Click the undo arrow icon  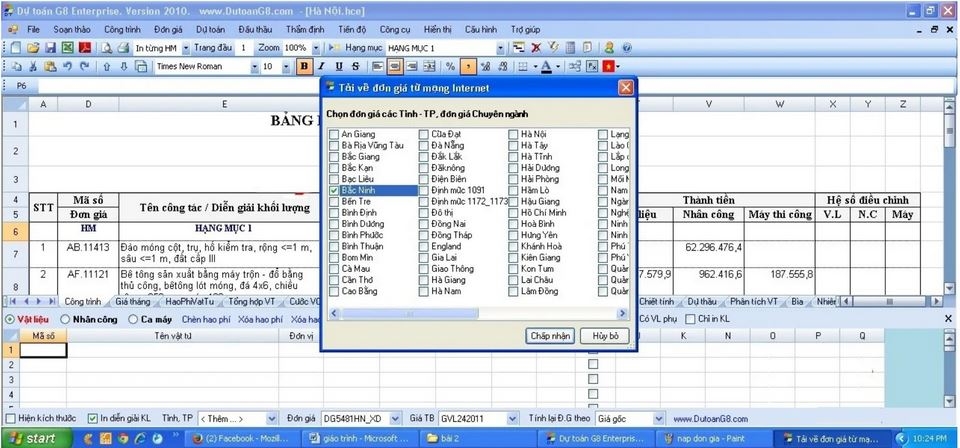pyautogui.click(x=68, y=67)
